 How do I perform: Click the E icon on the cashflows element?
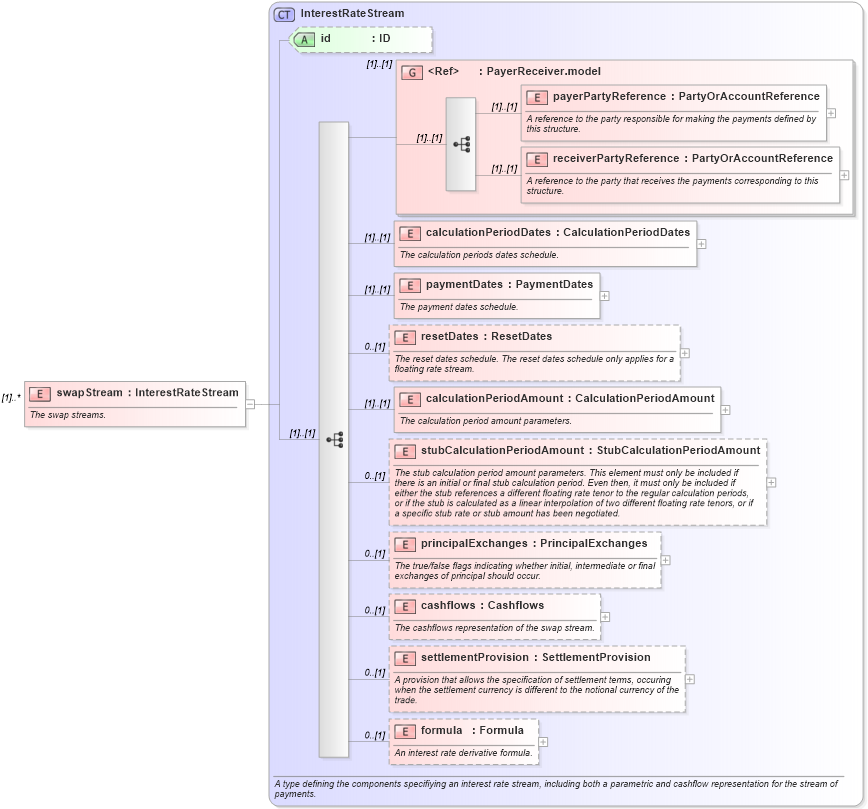[x=406, y=605]
